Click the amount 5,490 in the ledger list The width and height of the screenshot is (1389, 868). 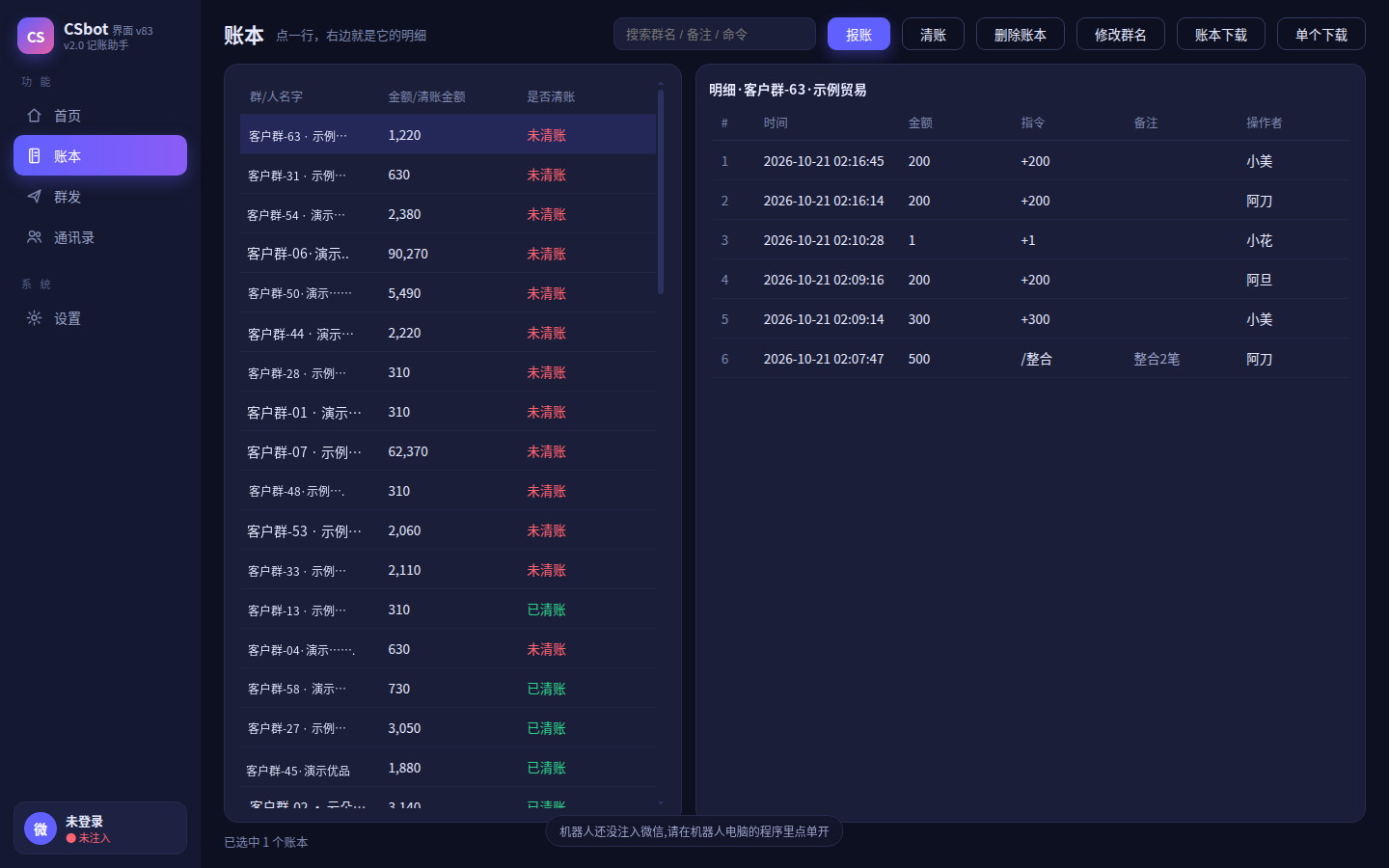(404, 293)
